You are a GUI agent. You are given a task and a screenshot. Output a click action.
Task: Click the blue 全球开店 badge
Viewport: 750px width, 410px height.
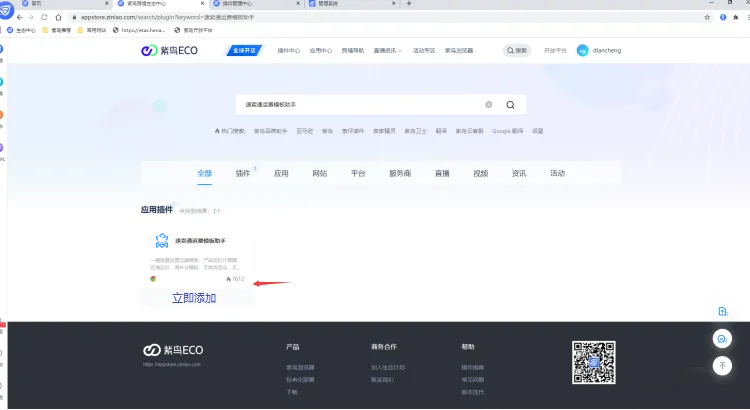[244, 50]
